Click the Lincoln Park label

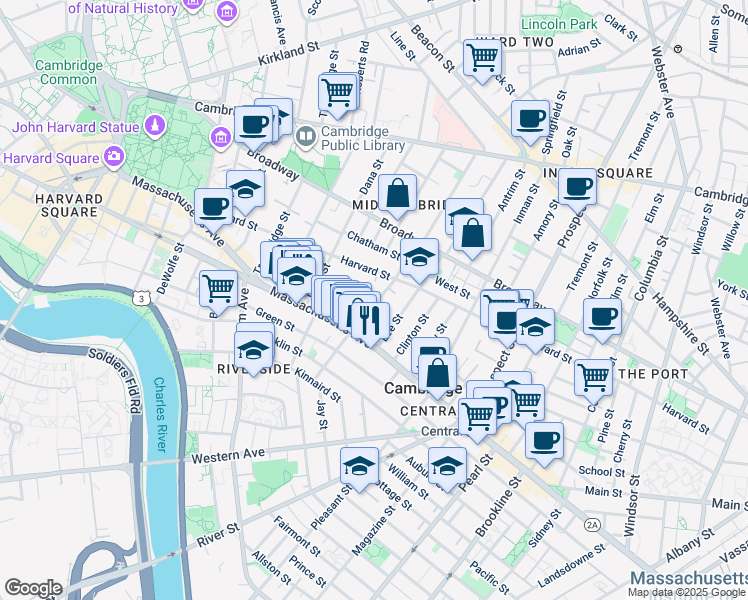click(x=559, y=24)
